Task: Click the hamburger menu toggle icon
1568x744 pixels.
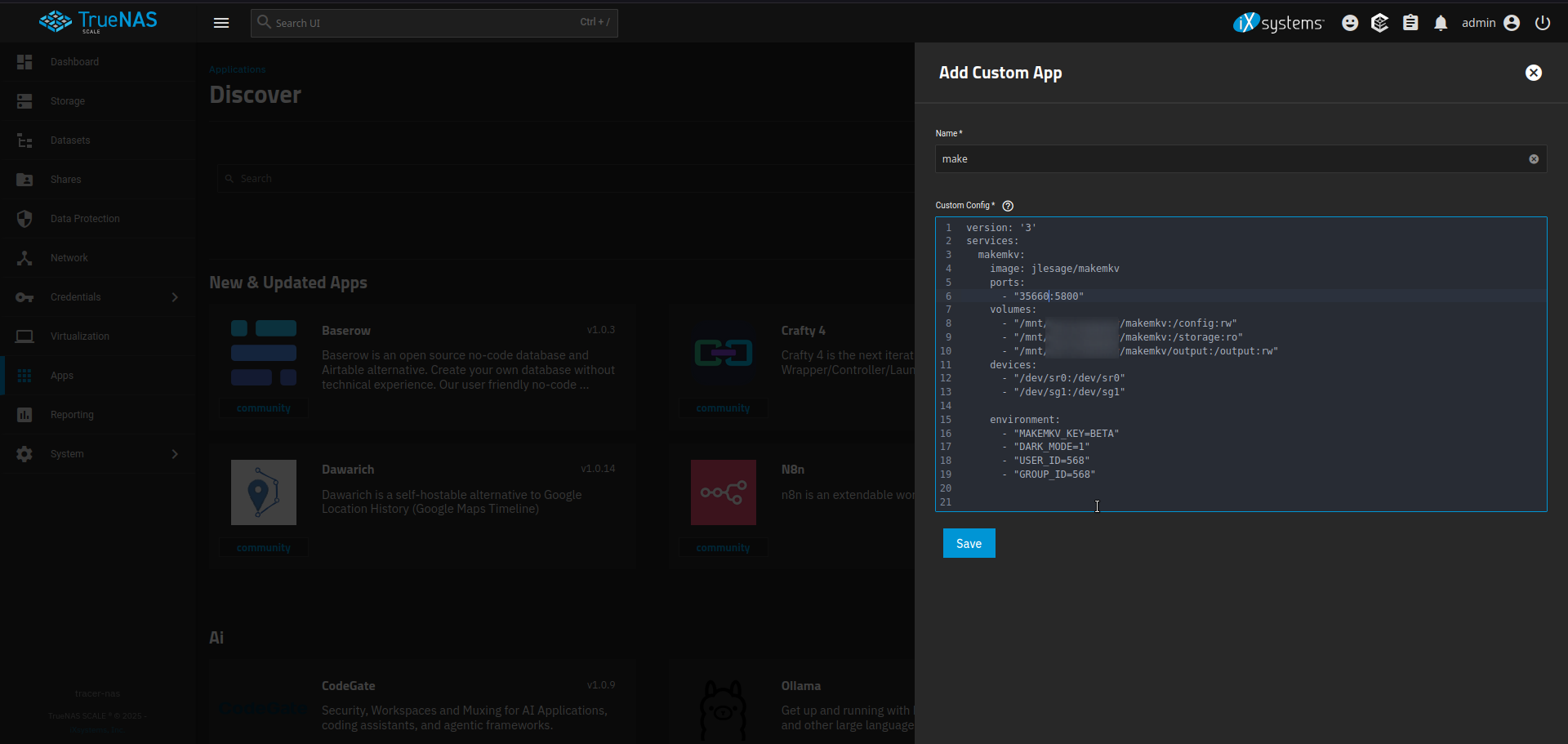Action: point(221,23)
